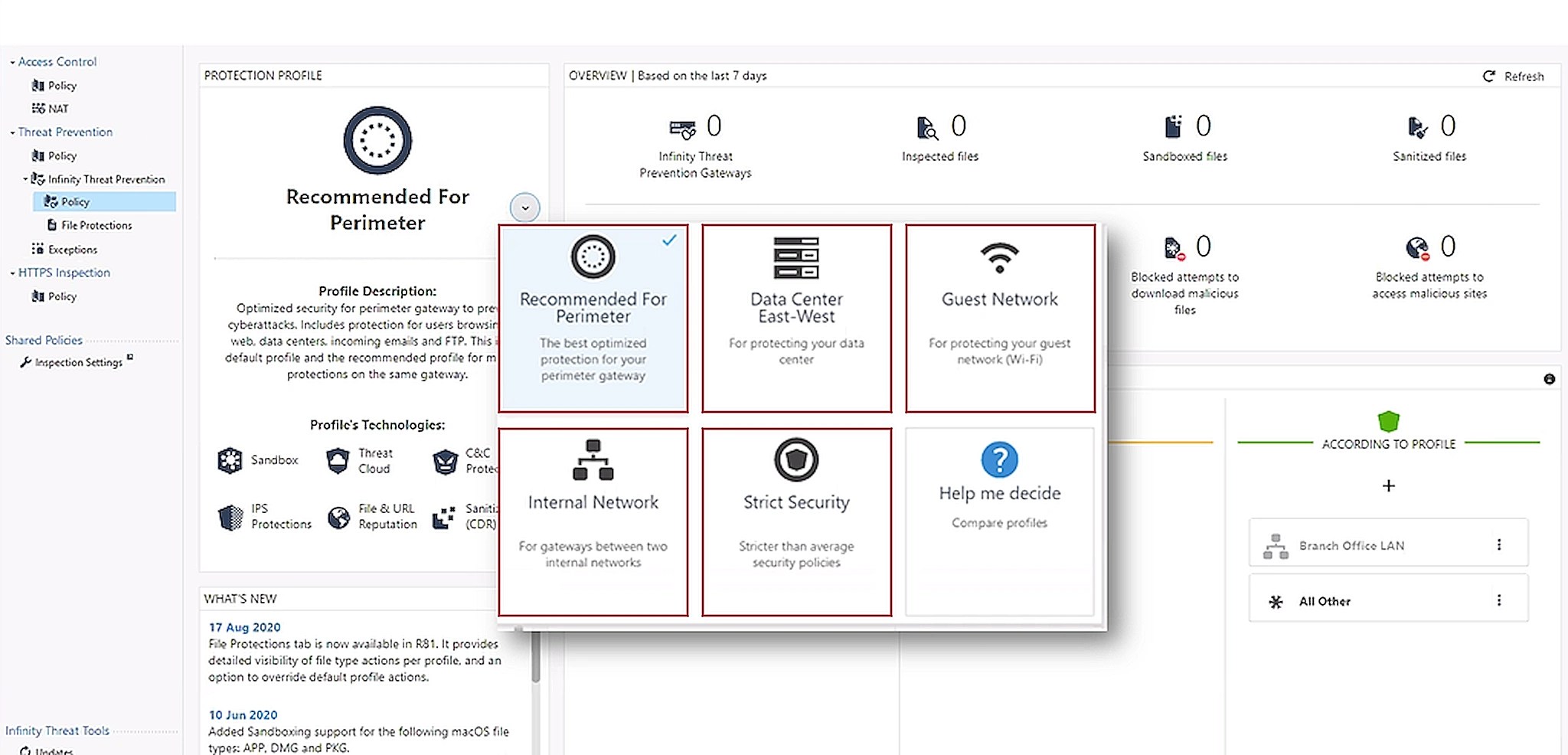Click the File & URL Reputation icon
Viewport: 1568px width, 755px height.
point(338,518)
